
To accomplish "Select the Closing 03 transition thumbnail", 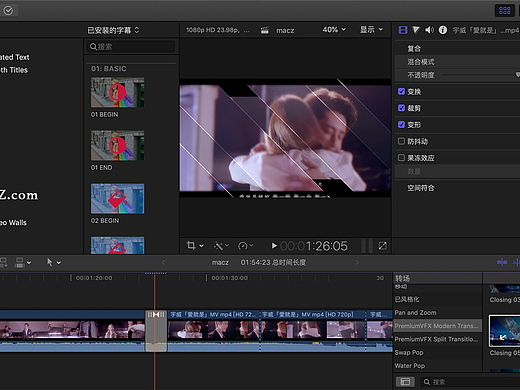I will click(504, 289).
